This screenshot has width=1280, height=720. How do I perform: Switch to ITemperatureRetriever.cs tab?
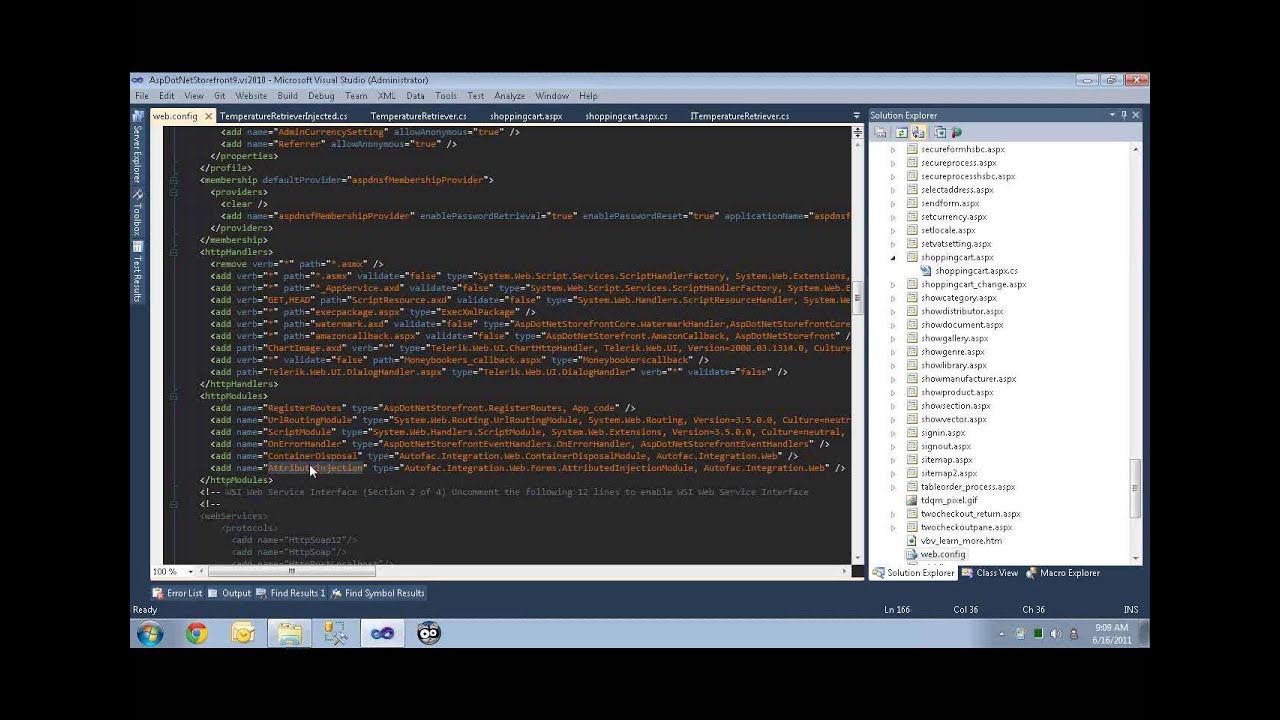click(x=740, y=116)
